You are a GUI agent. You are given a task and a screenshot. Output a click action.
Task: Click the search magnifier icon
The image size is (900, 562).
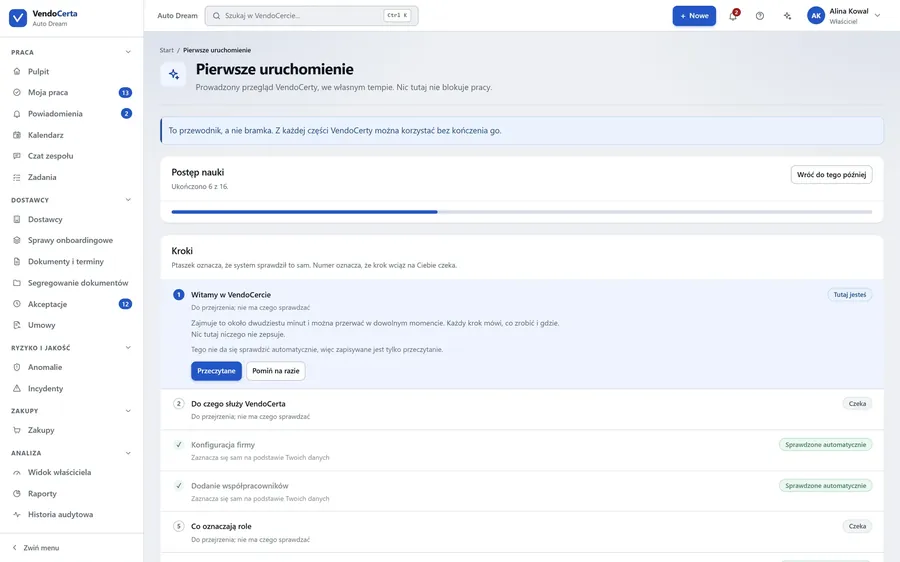click(x=216, y=15)
